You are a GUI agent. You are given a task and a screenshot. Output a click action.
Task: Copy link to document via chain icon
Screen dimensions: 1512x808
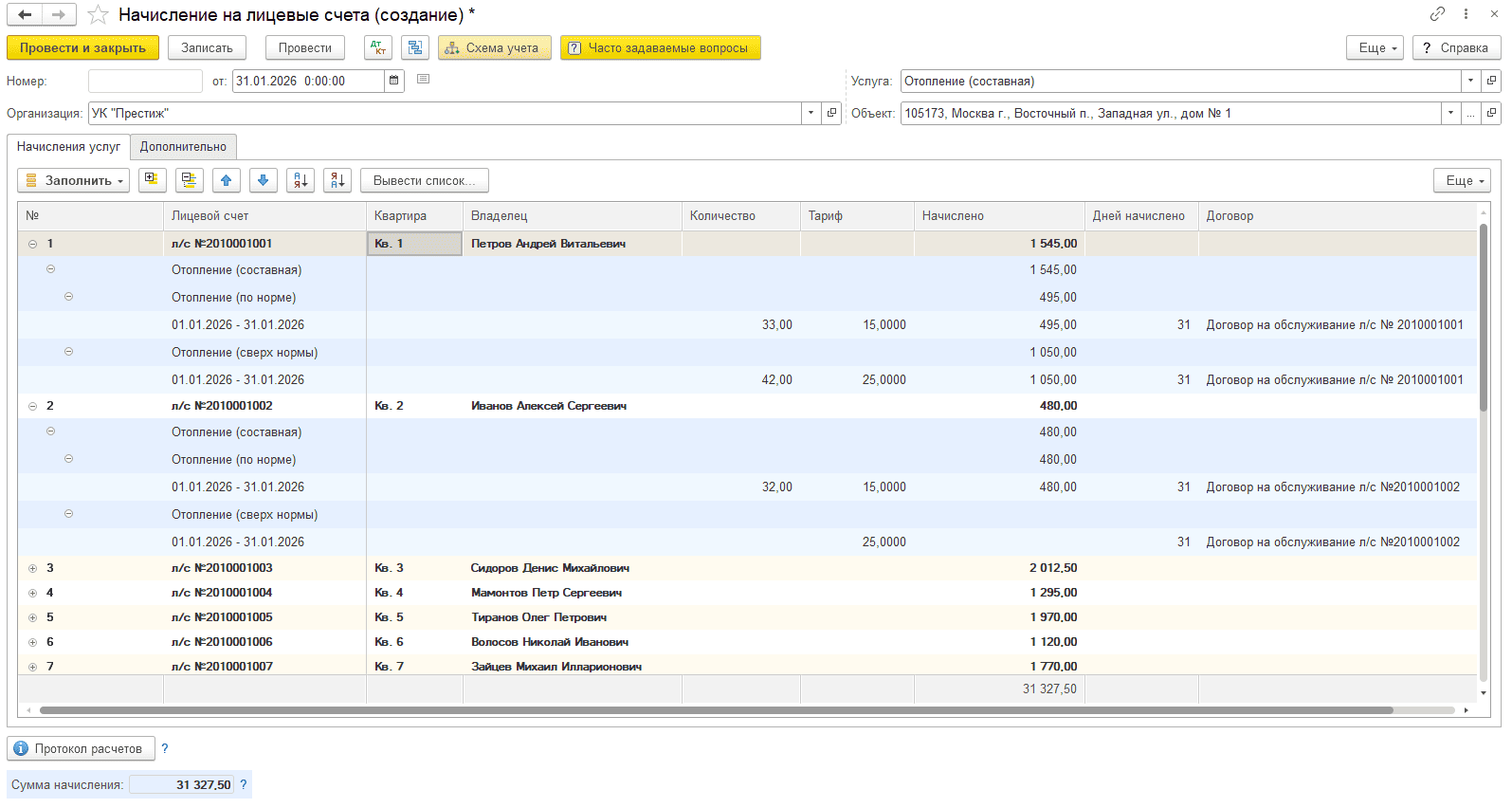pyautogui.click(x=1437, y=13)
